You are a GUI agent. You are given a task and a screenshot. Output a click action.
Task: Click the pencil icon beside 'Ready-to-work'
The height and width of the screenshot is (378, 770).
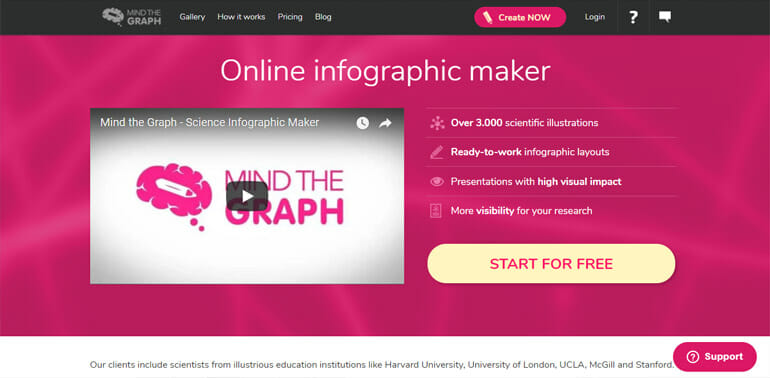pyautogui.click(x=437, y=152)
